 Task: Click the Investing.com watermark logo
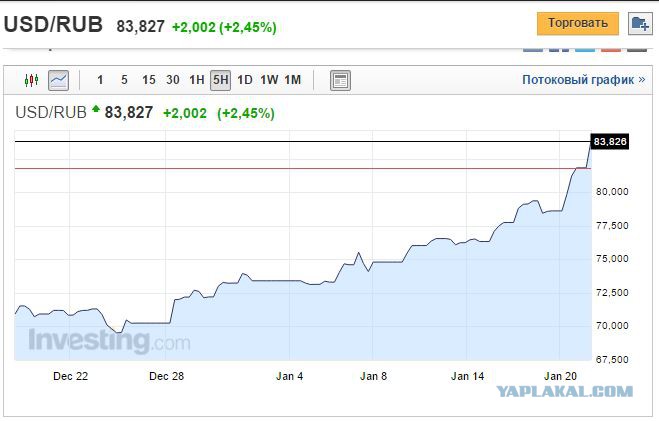pyautogui.click(x=109, y=341)
